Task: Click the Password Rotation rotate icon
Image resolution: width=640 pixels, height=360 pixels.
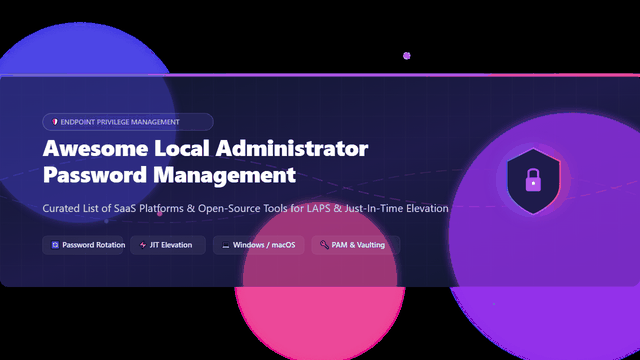Action: point(55,245)
